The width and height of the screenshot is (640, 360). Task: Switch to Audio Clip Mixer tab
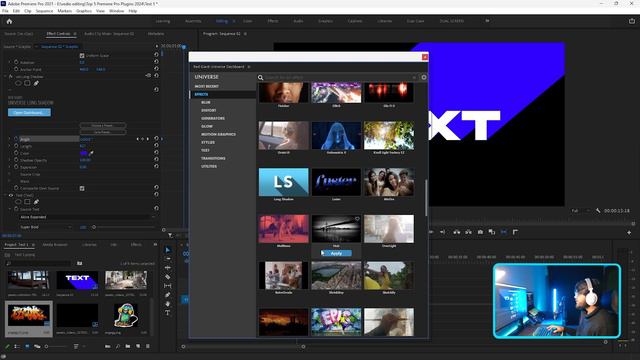[109, 34]
